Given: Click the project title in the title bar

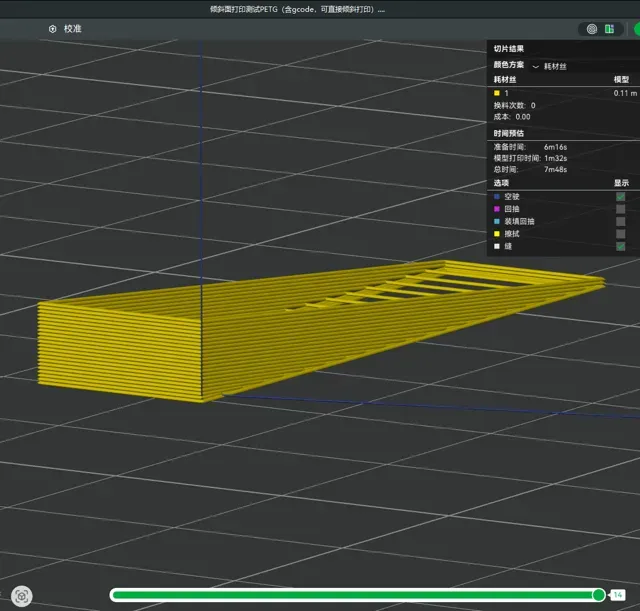Looking at the screenshot, I should pos(297,9).
